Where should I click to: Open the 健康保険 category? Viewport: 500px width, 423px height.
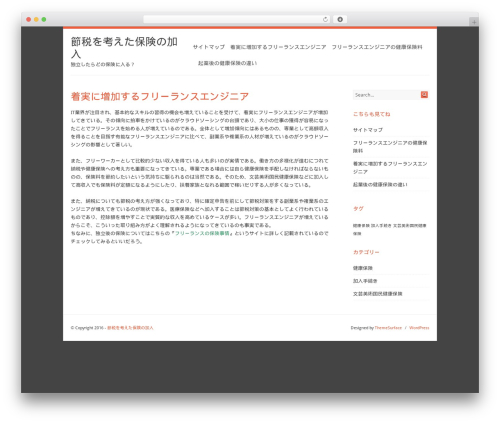point(363,268)
